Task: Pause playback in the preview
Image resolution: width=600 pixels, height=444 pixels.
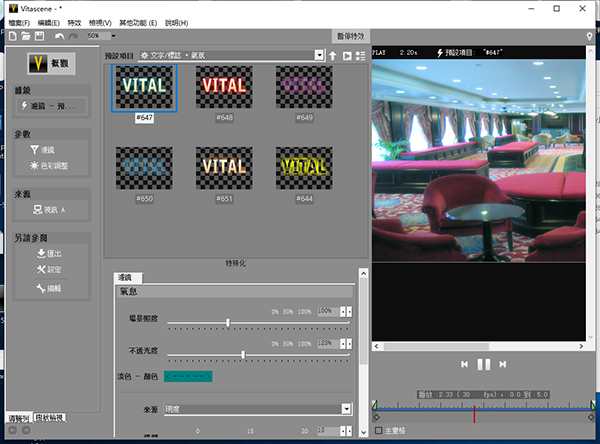Action: click(x=483, y=365)
